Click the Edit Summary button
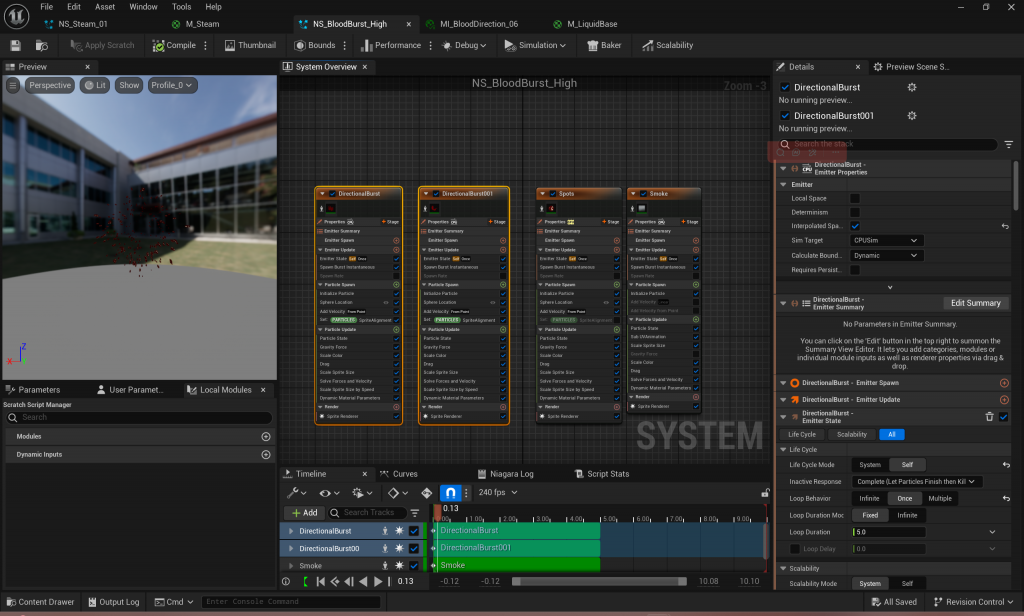The height and width of the screenshot is (616, 1024). pyautogui.click(x=975, y=303)
